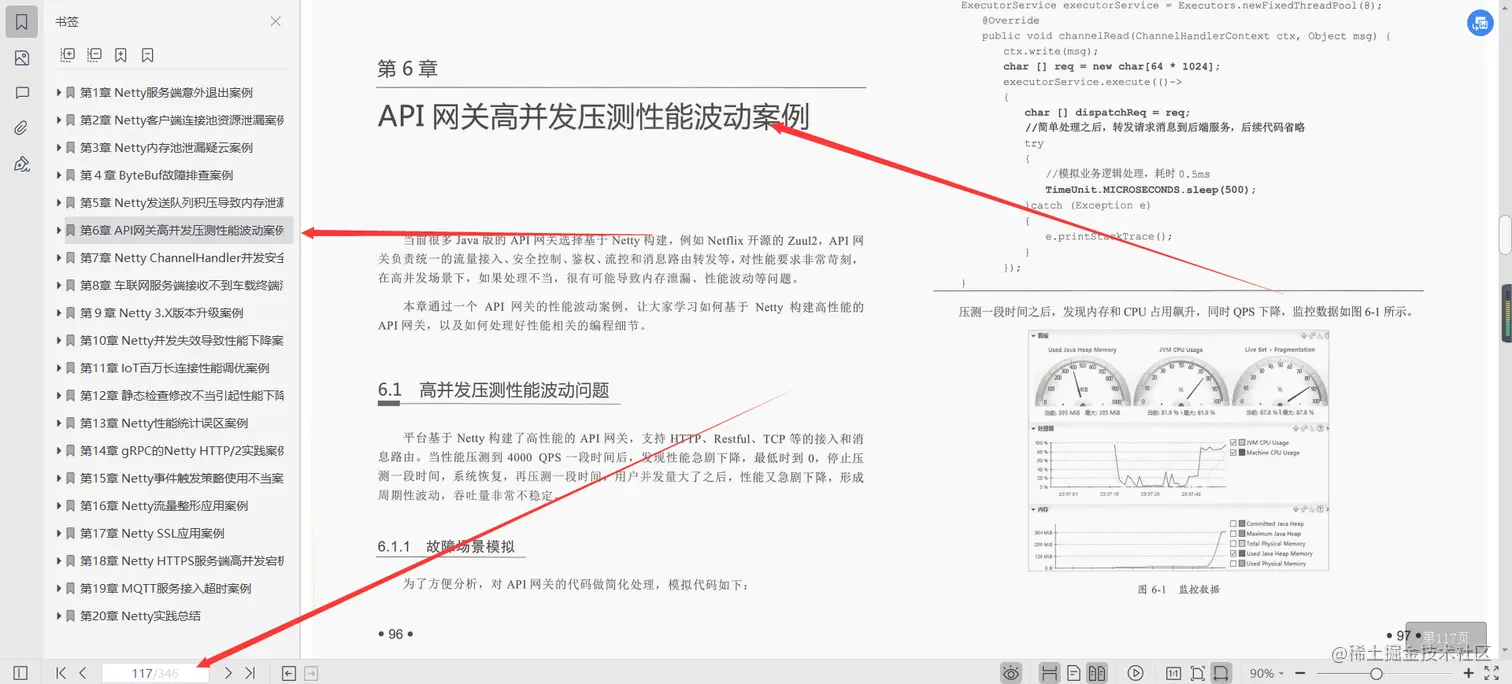The height and width of the screenshot is (684, 1512).
Task: Expand all bookmark entries
Action: click(68, 55)
